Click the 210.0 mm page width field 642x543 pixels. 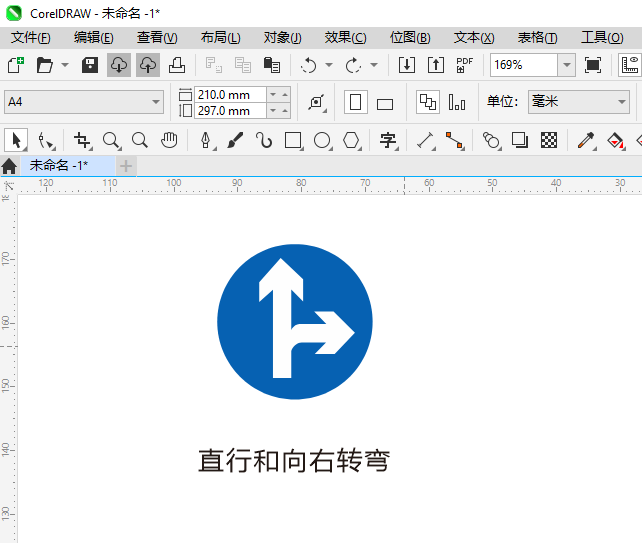click(231, 95)
